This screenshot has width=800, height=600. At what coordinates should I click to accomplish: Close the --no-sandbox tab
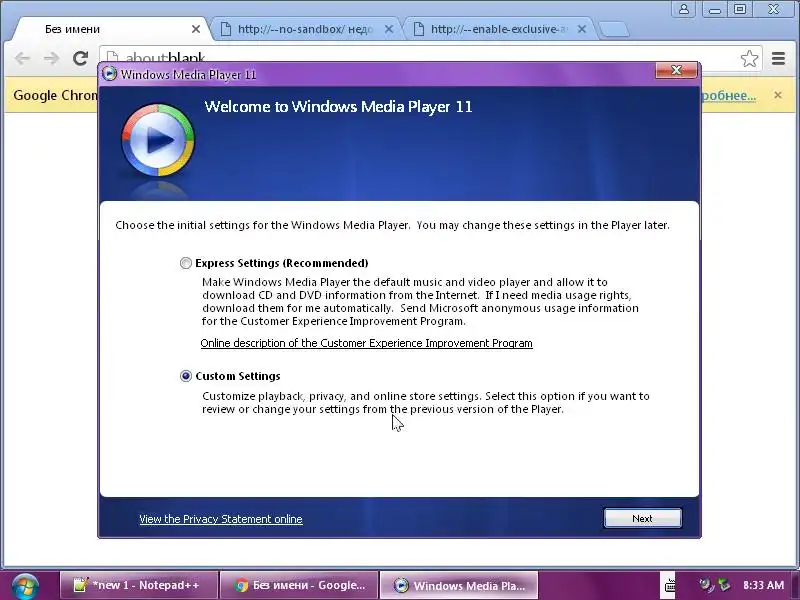click(389, 30)
